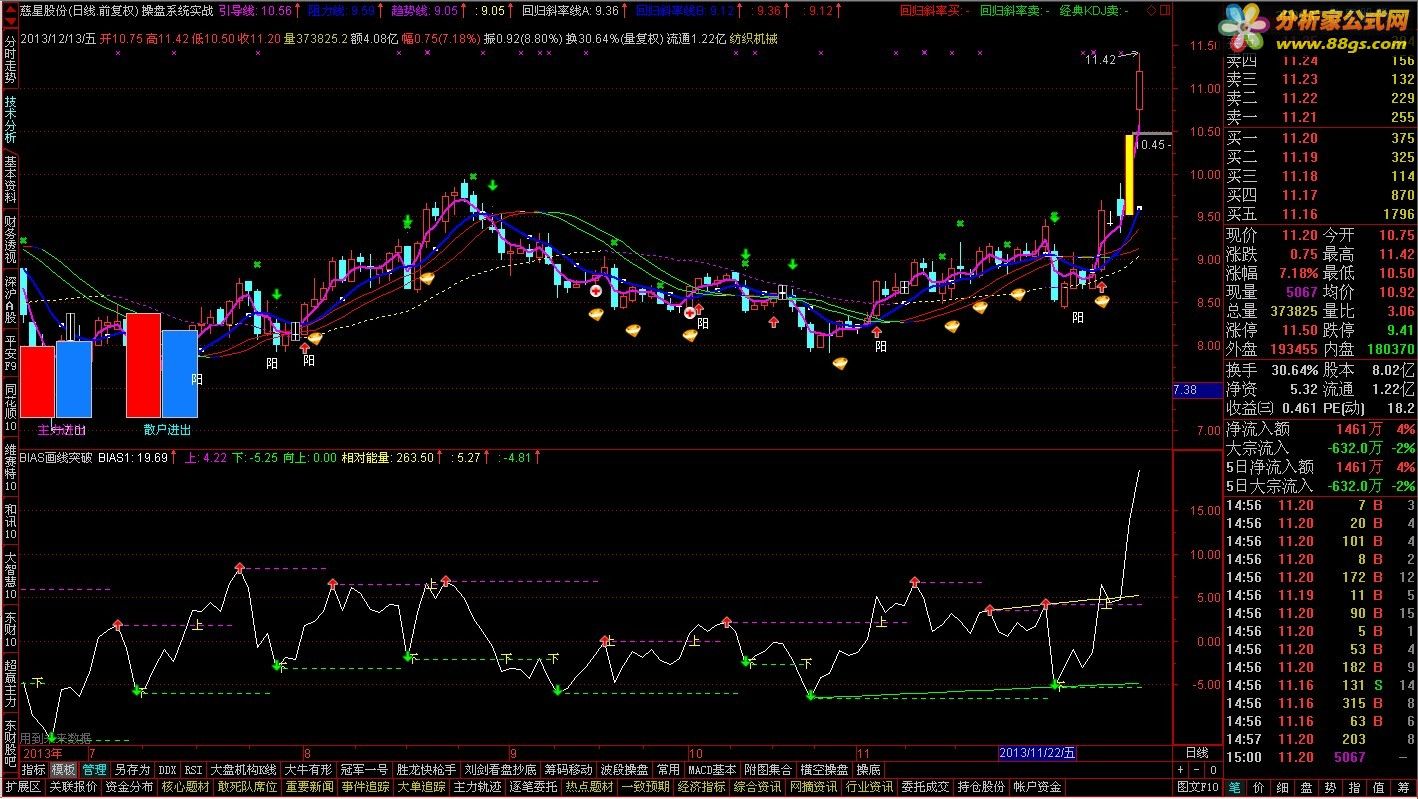Open the 扩展区 tab
Viewport: 1418px width, 799px height.
click(x=22, y=787)
